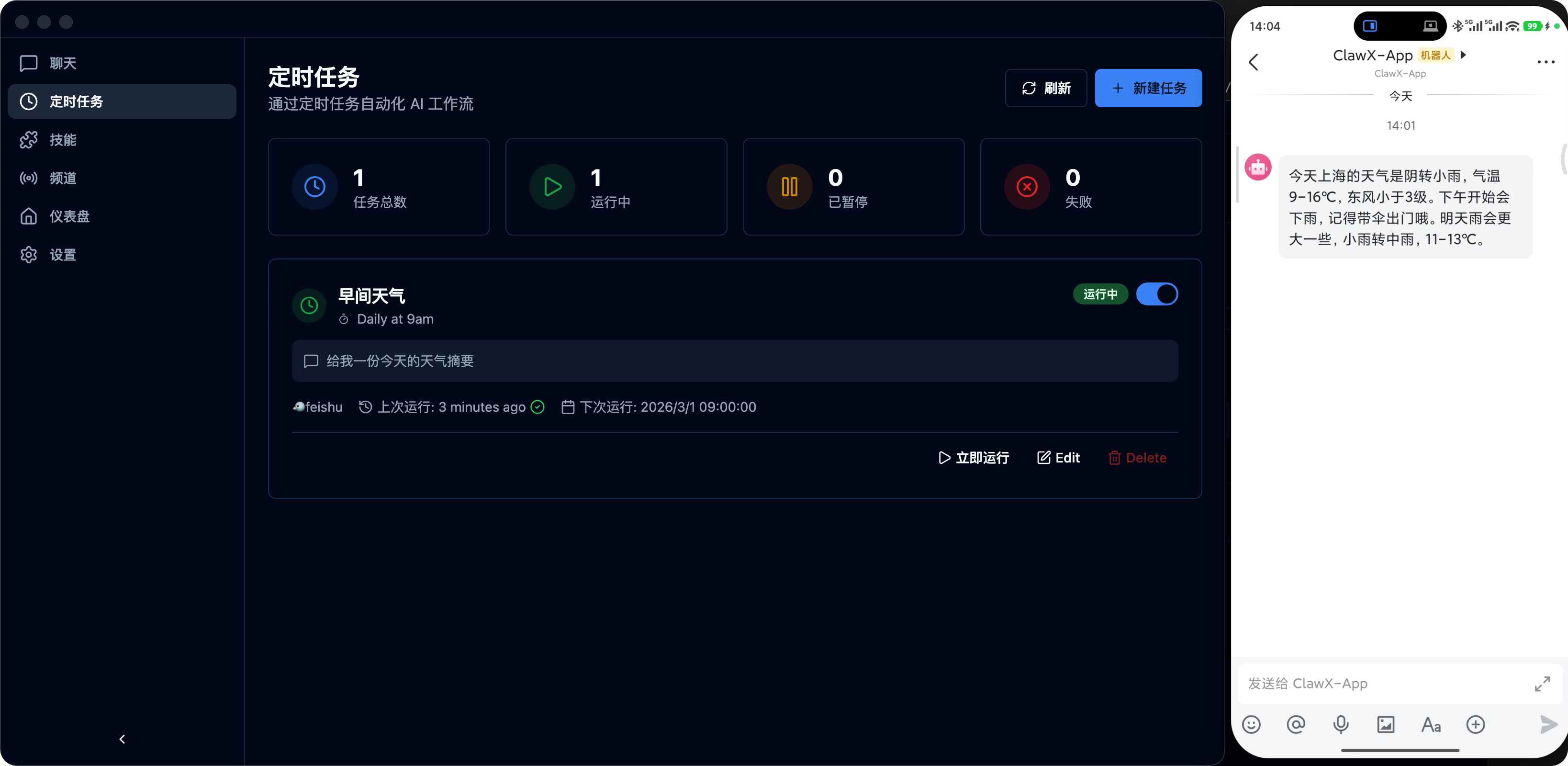Click the @ mention icon
Image resolution: width=1568 pixels, height=766 pixels.
1296,724
